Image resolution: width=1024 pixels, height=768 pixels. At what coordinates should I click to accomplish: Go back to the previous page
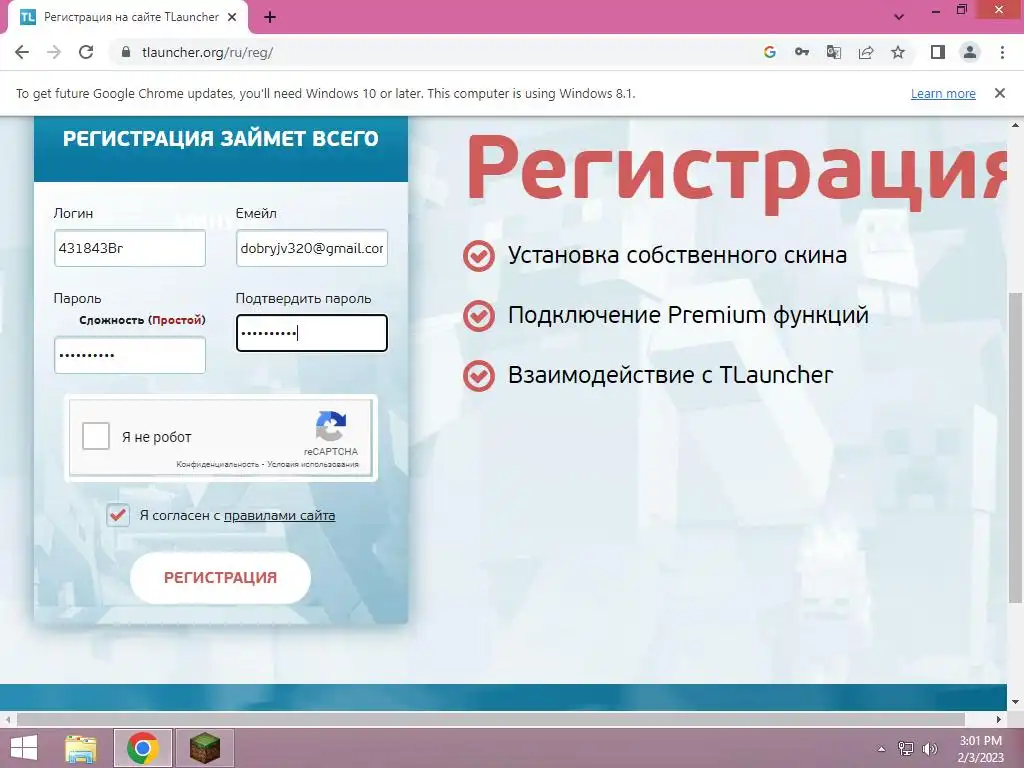click(x=22, y=52)
